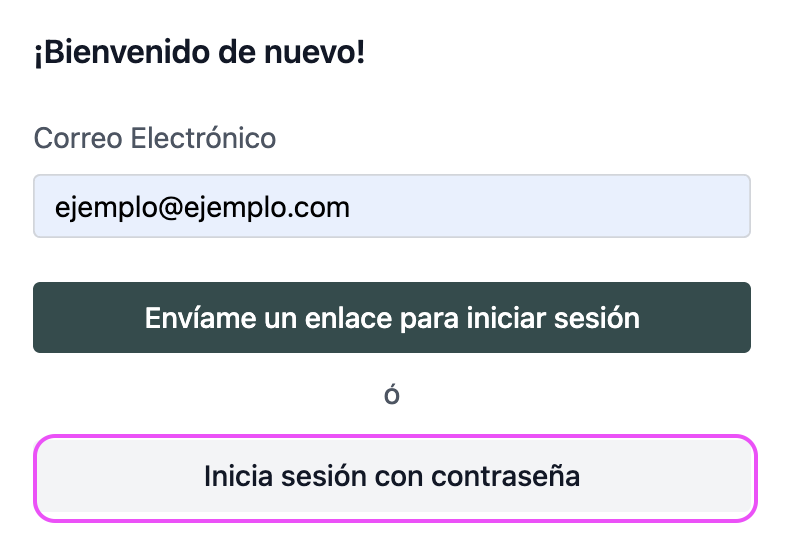Send me a login link button
This screenshot has width=785, height=559.
(x=391, y=318)
